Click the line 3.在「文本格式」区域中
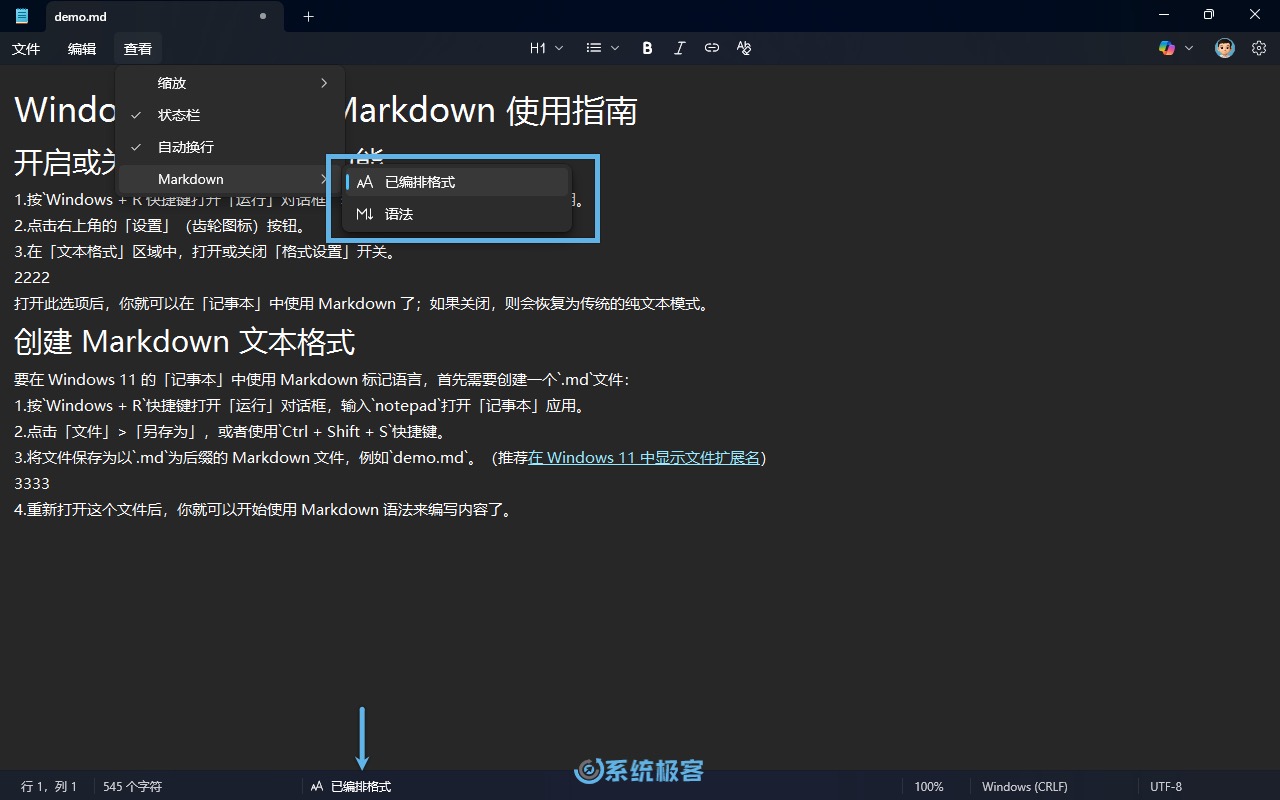The height and width of the screenshot is (800, 1280). click(205, 252)
